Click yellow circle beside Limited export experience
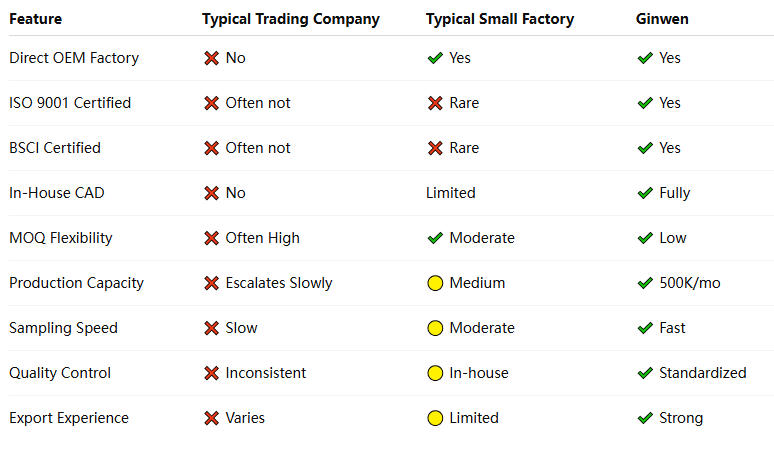This screenshot has width=774, height=450. click(435, 418)
